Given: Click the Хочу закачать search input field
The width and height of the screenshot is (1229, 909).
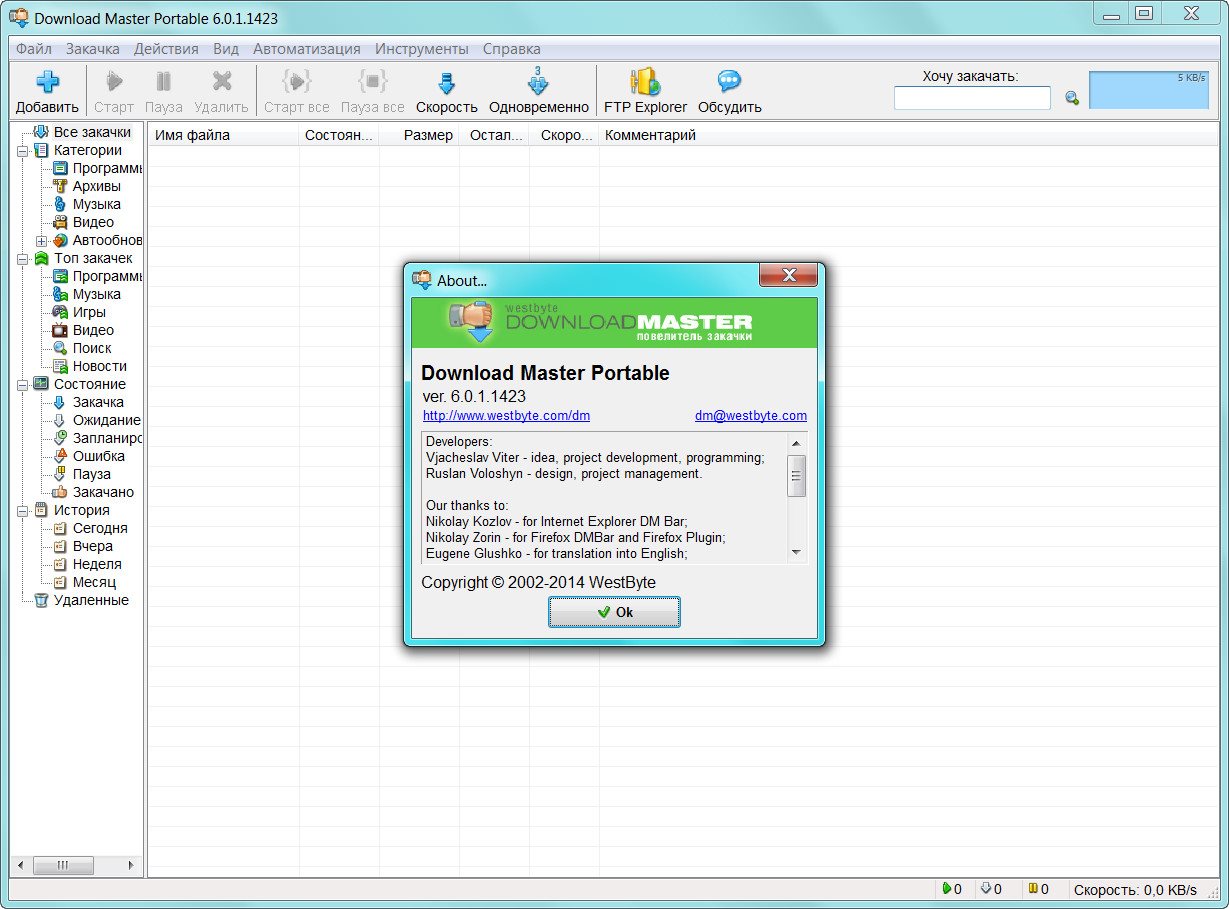Looking at the screenshot, I should [972, 98].
